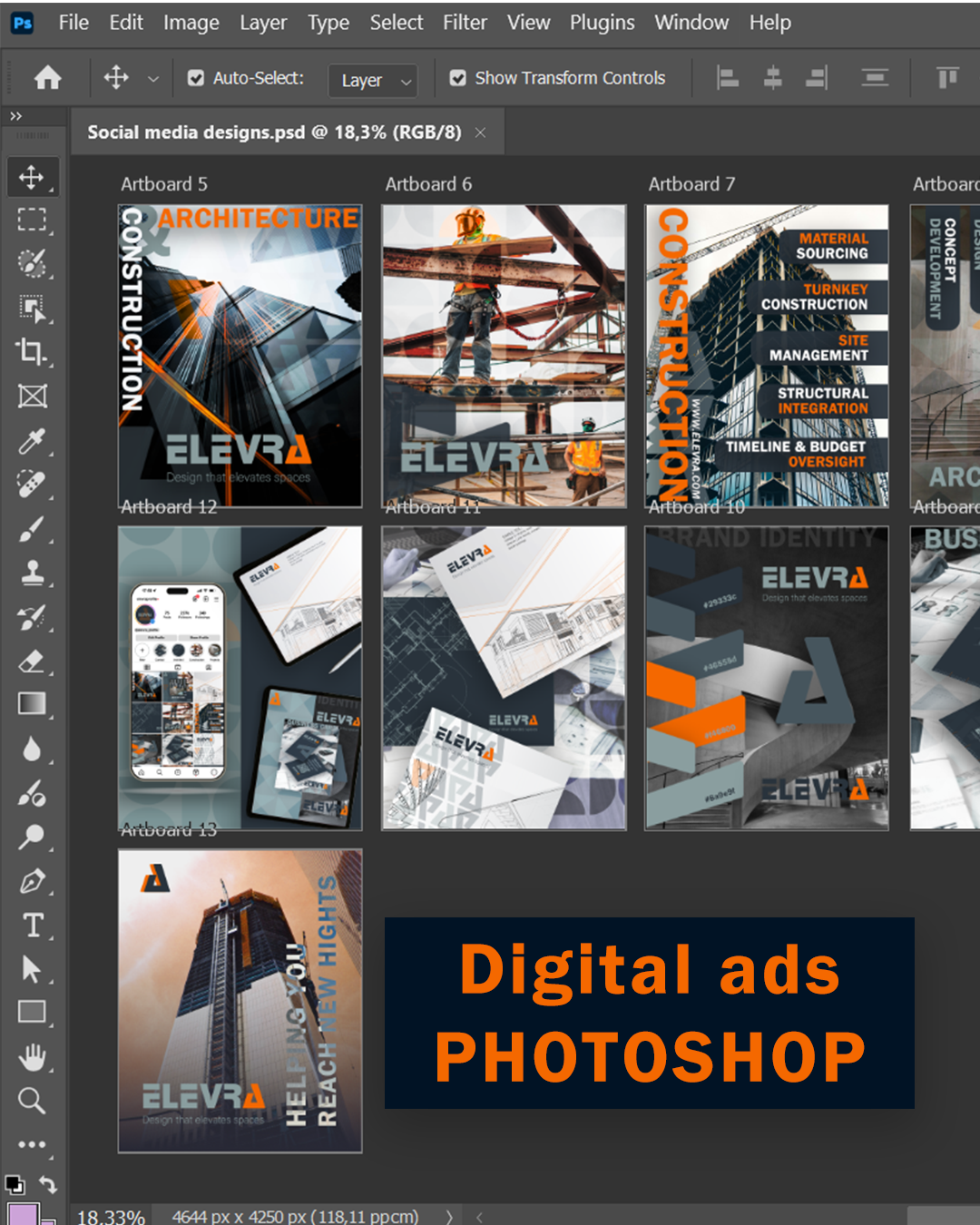Screen dimensions: 980x1225
Task: Open the Edit Toolbar three-dots menu
Action: [33, 1144]
